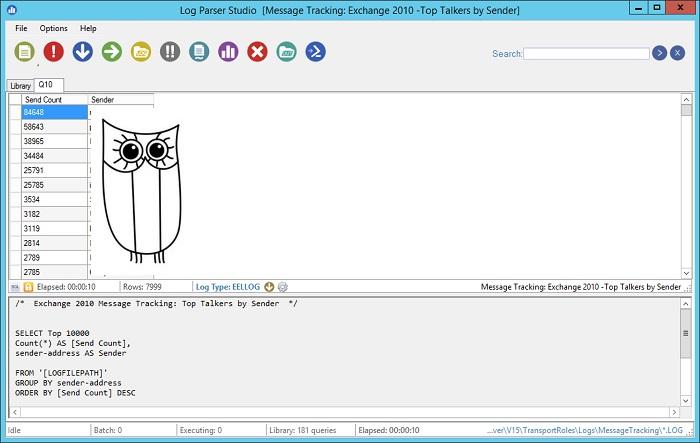Open log type settings gear icon

tap(283, 287)
